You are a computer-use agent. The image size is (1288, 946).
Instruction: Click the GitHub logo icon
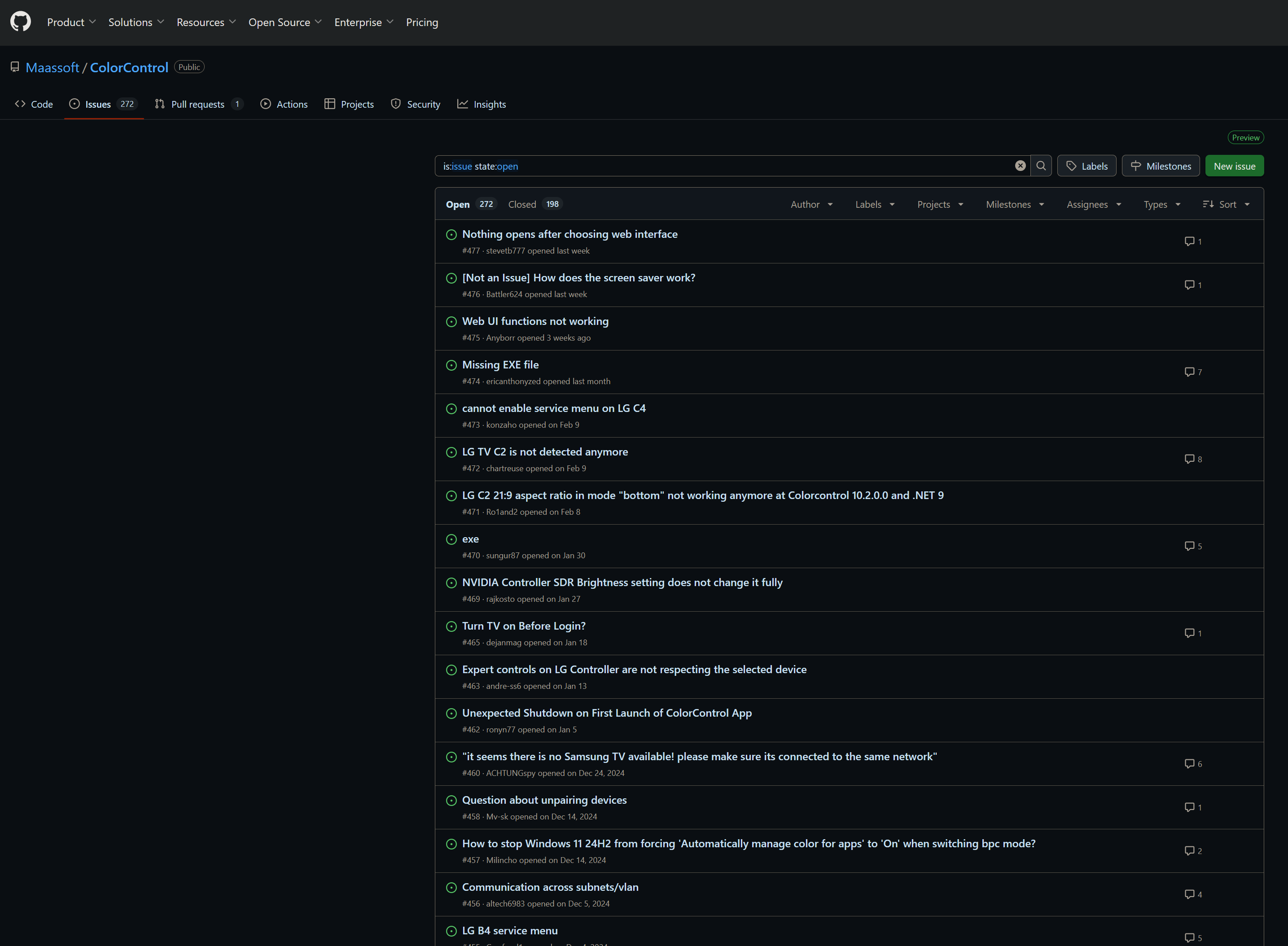click(21, 22)
